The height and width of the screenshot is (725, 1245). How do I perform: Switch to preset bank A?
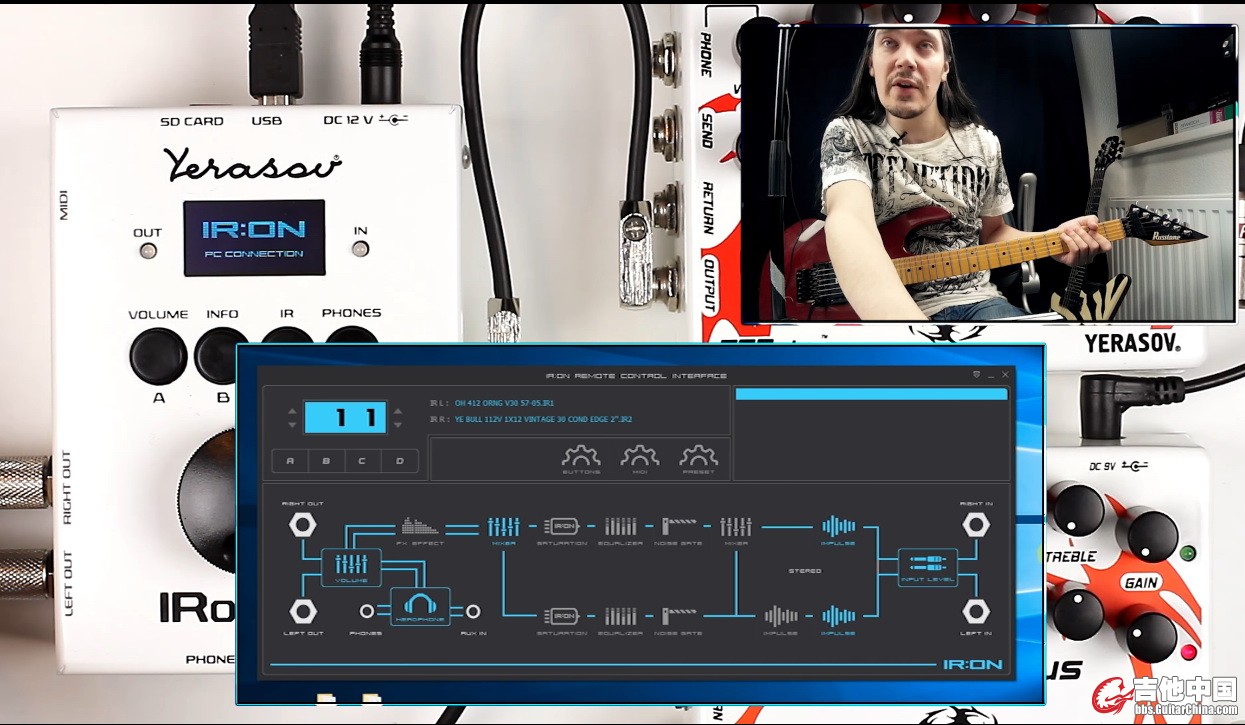coord(290,461)
